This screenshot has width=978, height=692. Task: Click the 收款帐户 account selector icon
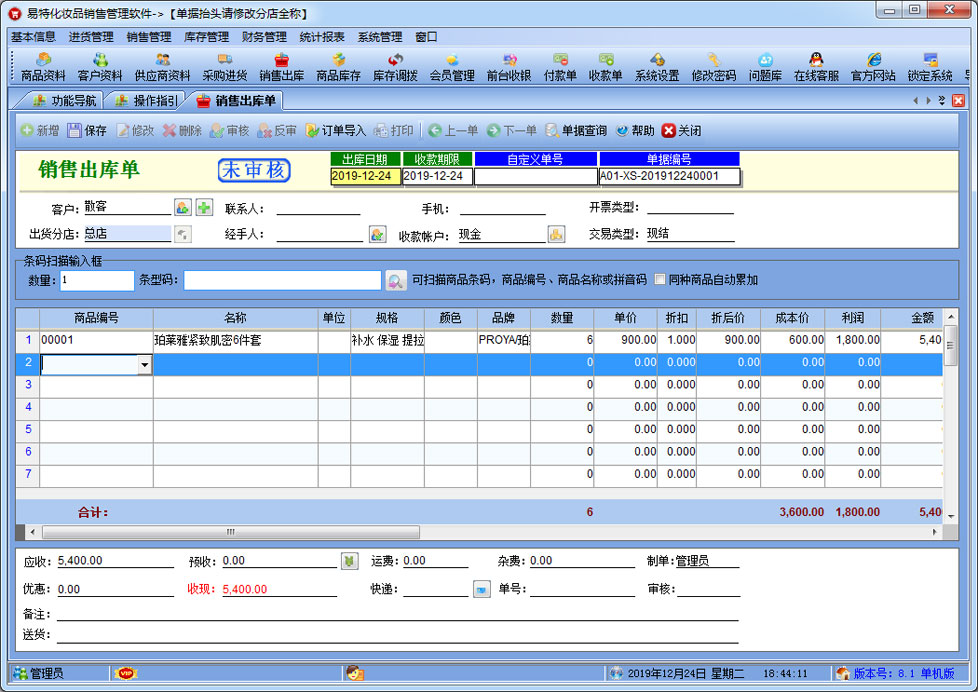pos(556,235)
